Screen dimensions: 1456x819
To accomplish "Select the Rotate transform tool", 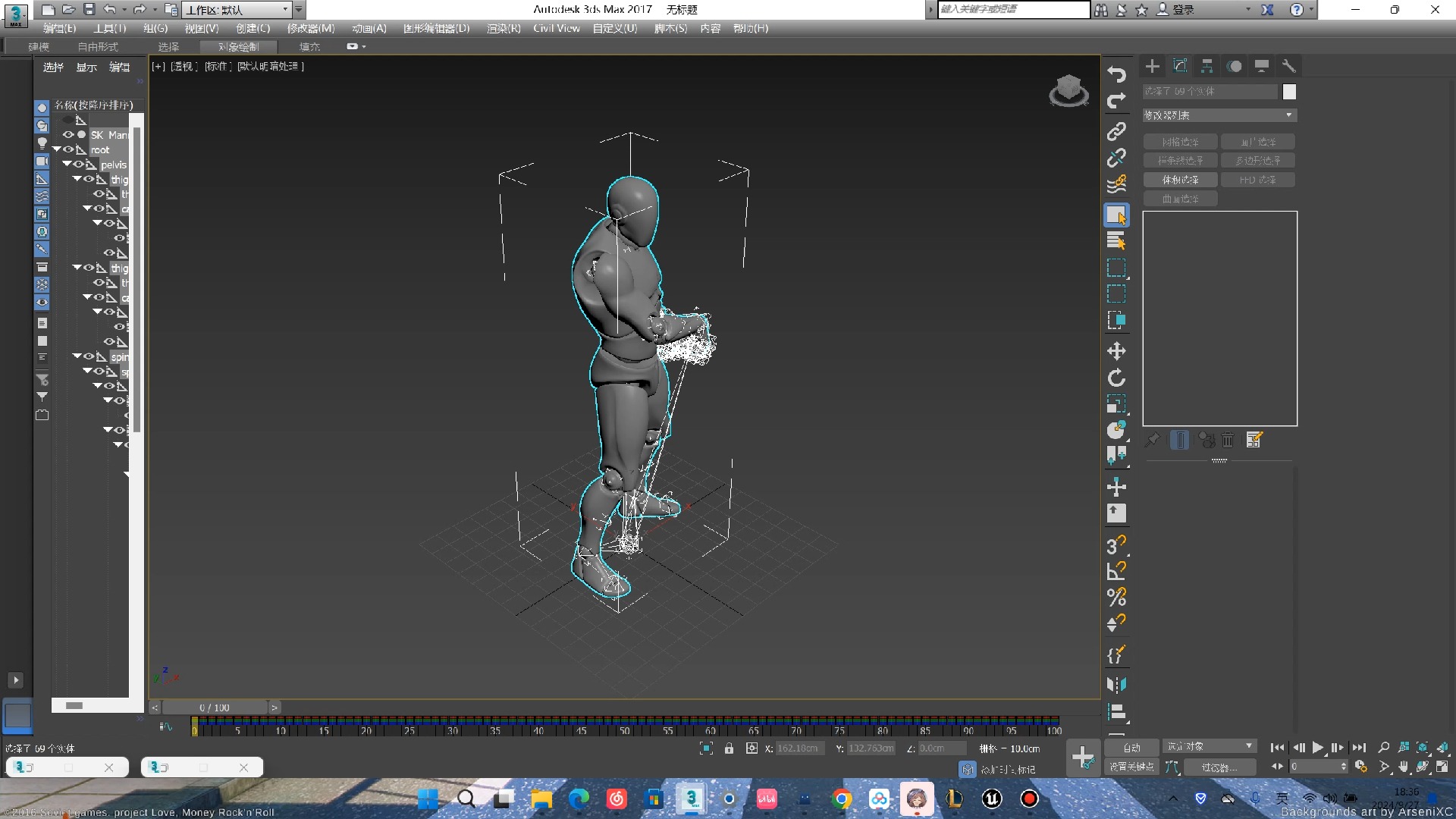I will pos(1116,378).
